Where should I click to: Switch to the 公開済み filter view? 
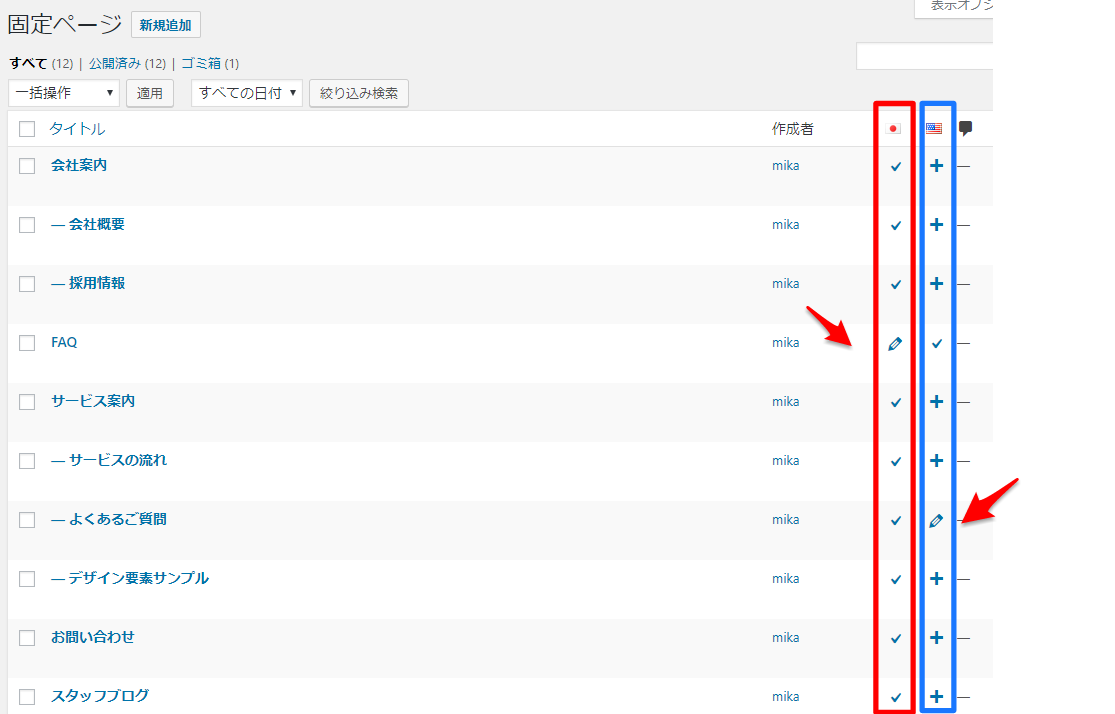click(x=114, y=63)
